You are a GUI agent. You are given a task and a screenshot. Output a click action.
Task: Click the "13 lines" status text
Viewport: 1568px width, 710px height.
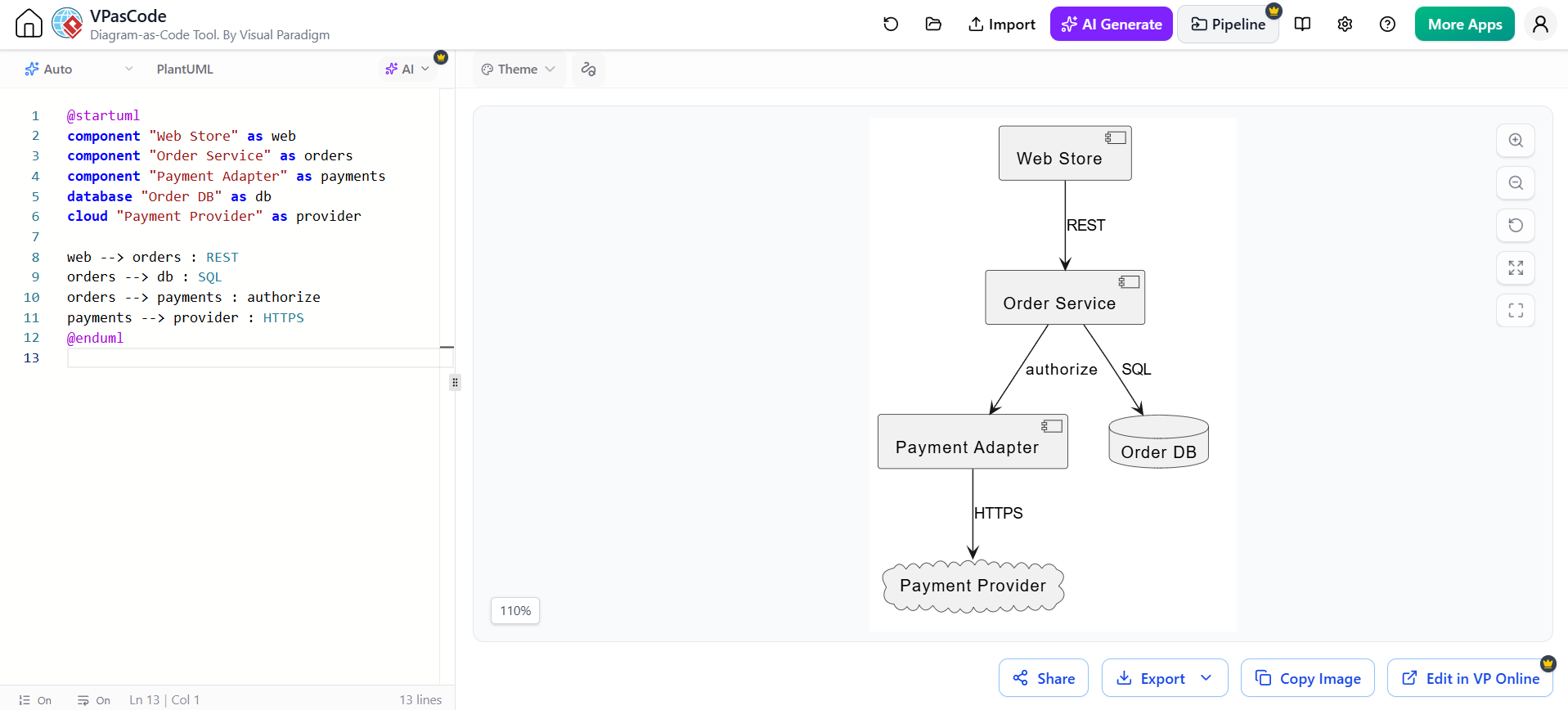tap(420, 700)
